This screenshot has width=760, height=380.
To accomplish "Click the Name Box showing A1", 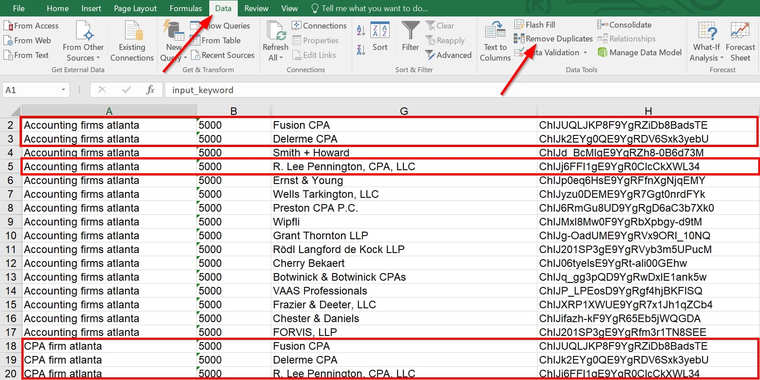I will (32, 90).
